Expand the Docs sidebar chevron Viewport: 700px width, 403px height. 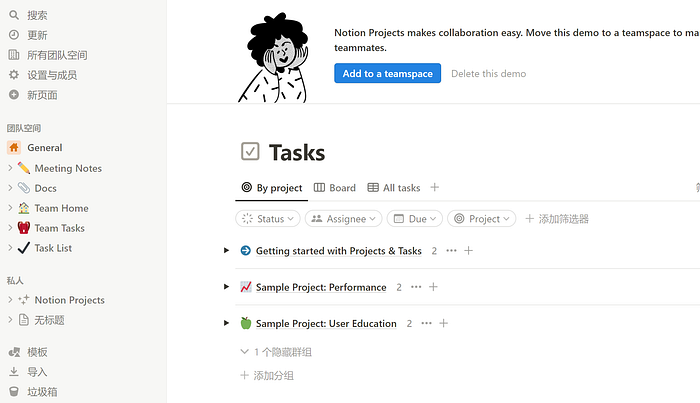(x=10, y=188)
